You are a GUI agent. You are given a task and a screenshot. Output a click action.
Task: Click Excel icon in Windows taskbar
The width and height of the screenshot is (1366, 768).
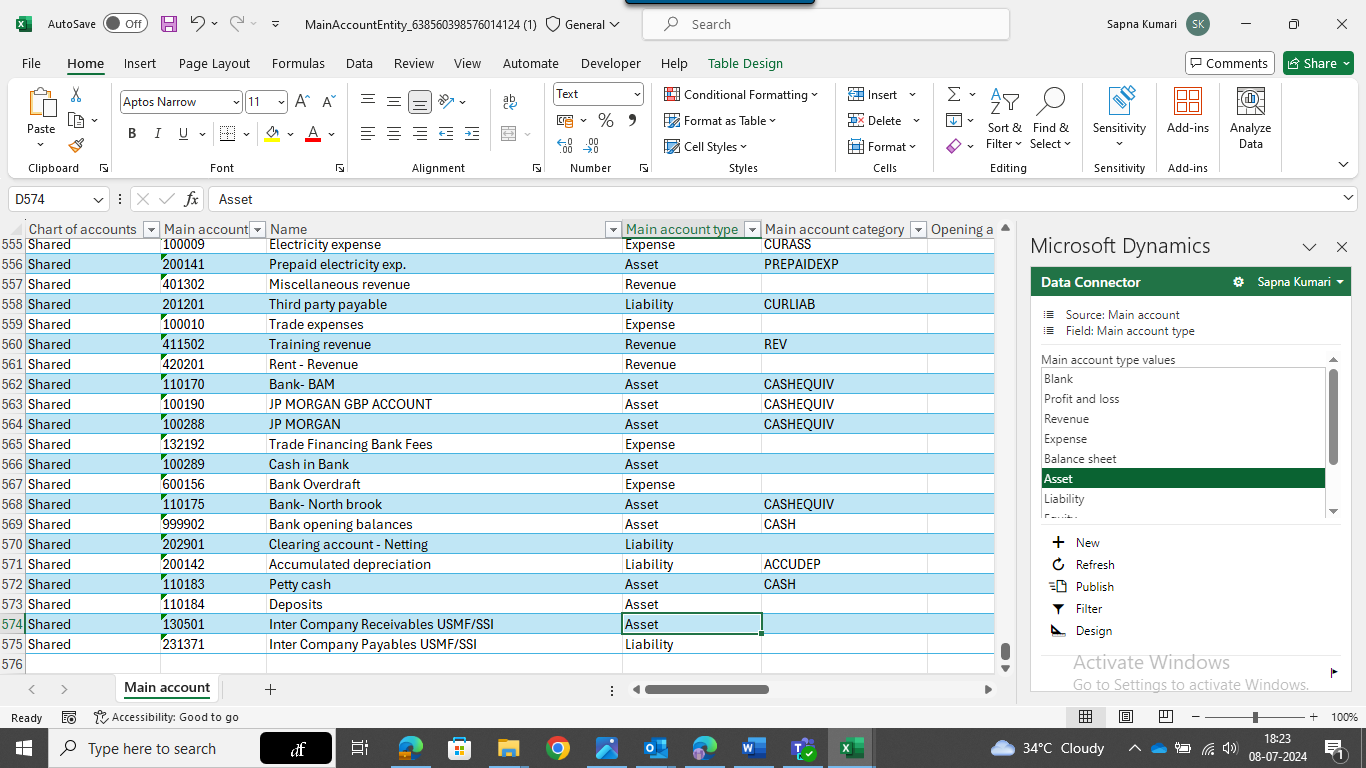coord(851,748)
